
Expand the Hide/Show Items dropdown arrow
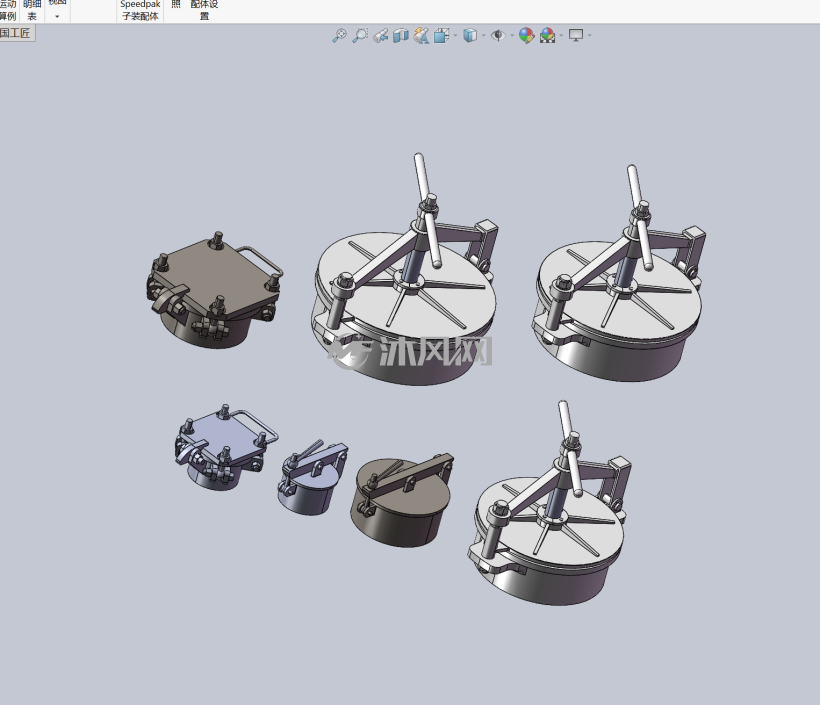[x=512, y=36]
